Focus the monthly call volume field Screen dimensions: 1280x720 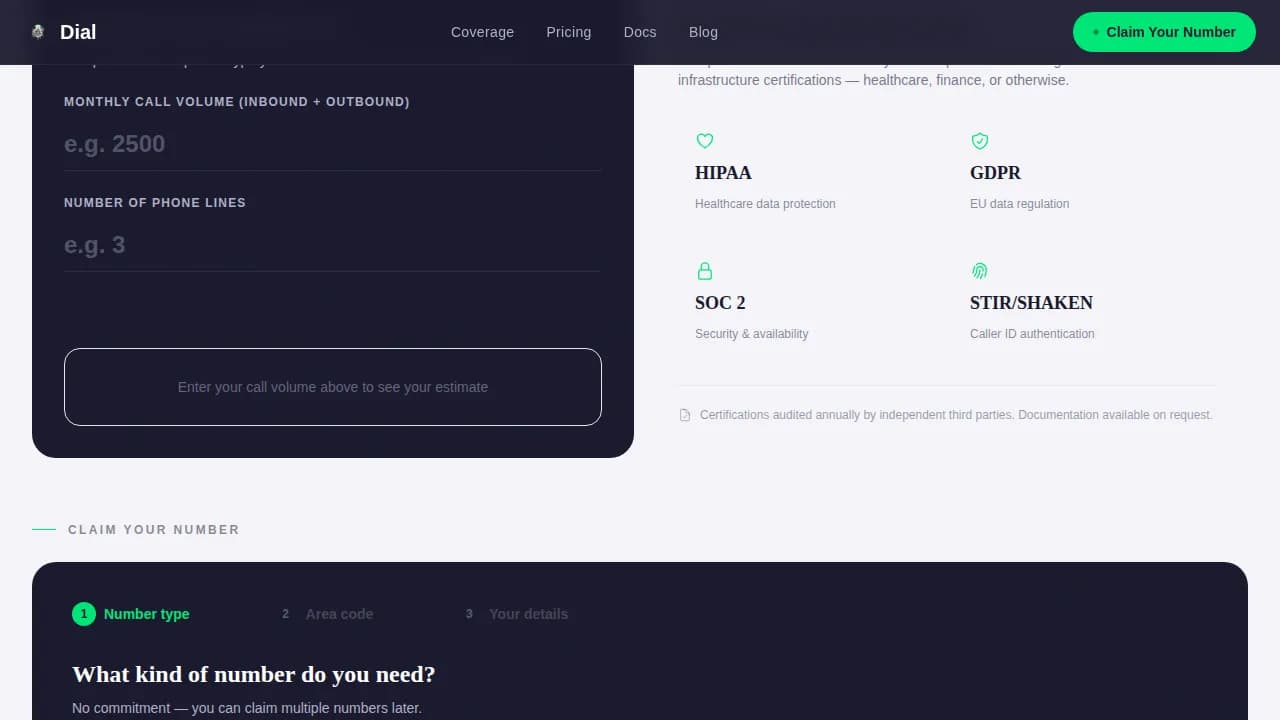[332, 144]
